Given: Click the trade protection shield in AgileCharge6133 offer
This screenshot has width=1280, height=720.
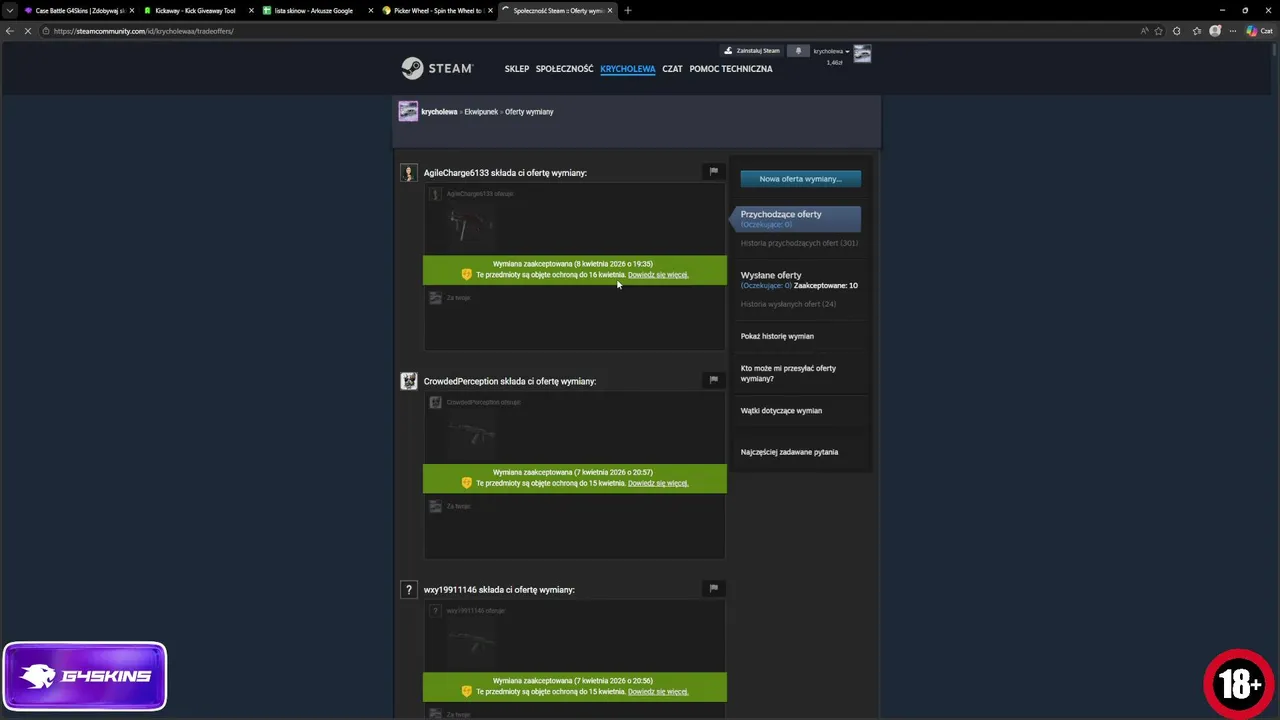Looking at the screenshot, I should pos(466,275).
